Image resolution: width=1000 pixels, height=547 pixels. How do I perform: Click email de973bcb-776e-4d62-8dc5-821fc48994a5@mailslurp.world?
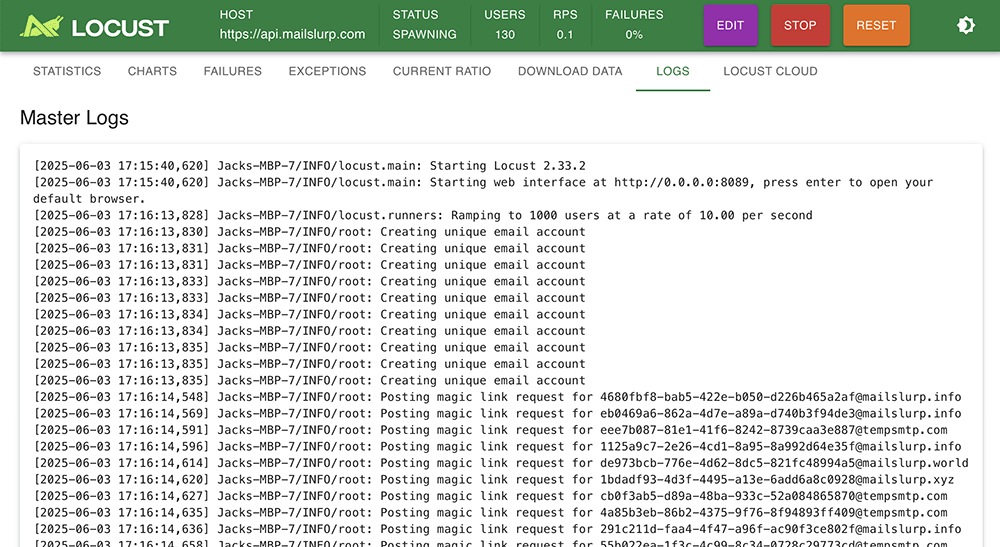pos(784,463)
